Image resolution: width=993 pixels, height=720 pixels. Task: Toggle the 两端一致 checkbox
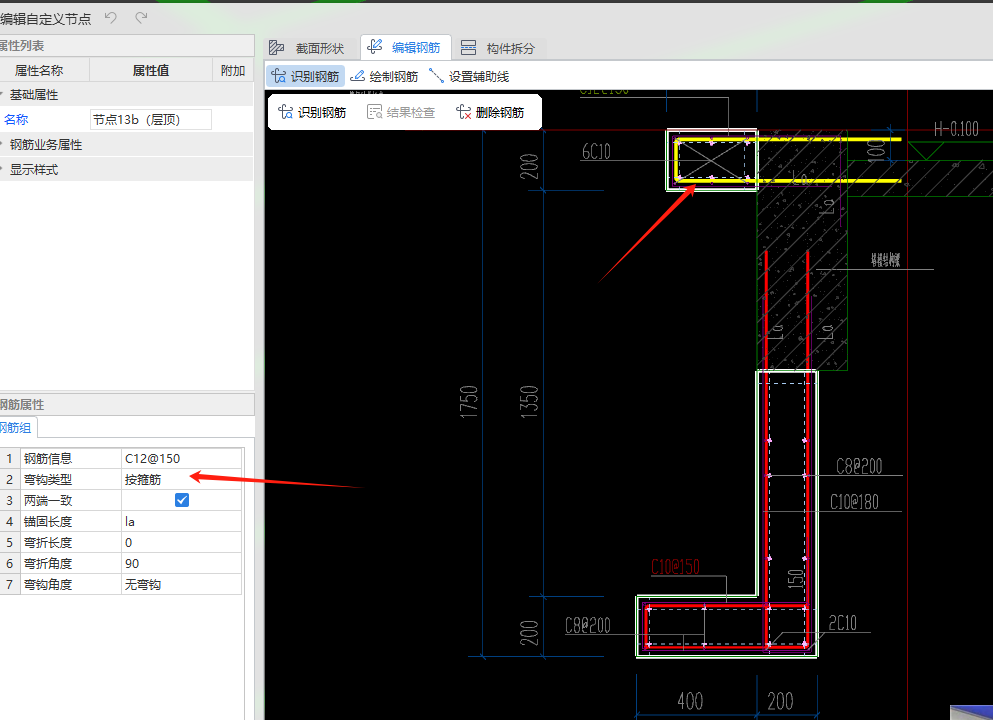click(x=182, y=500)
